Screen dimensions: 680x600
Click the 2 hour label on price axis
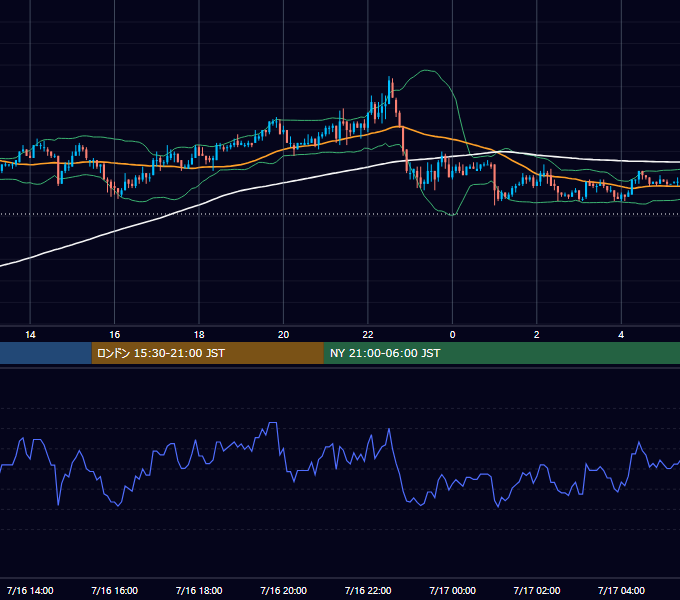pyautogui.click(x=536, y=335)
